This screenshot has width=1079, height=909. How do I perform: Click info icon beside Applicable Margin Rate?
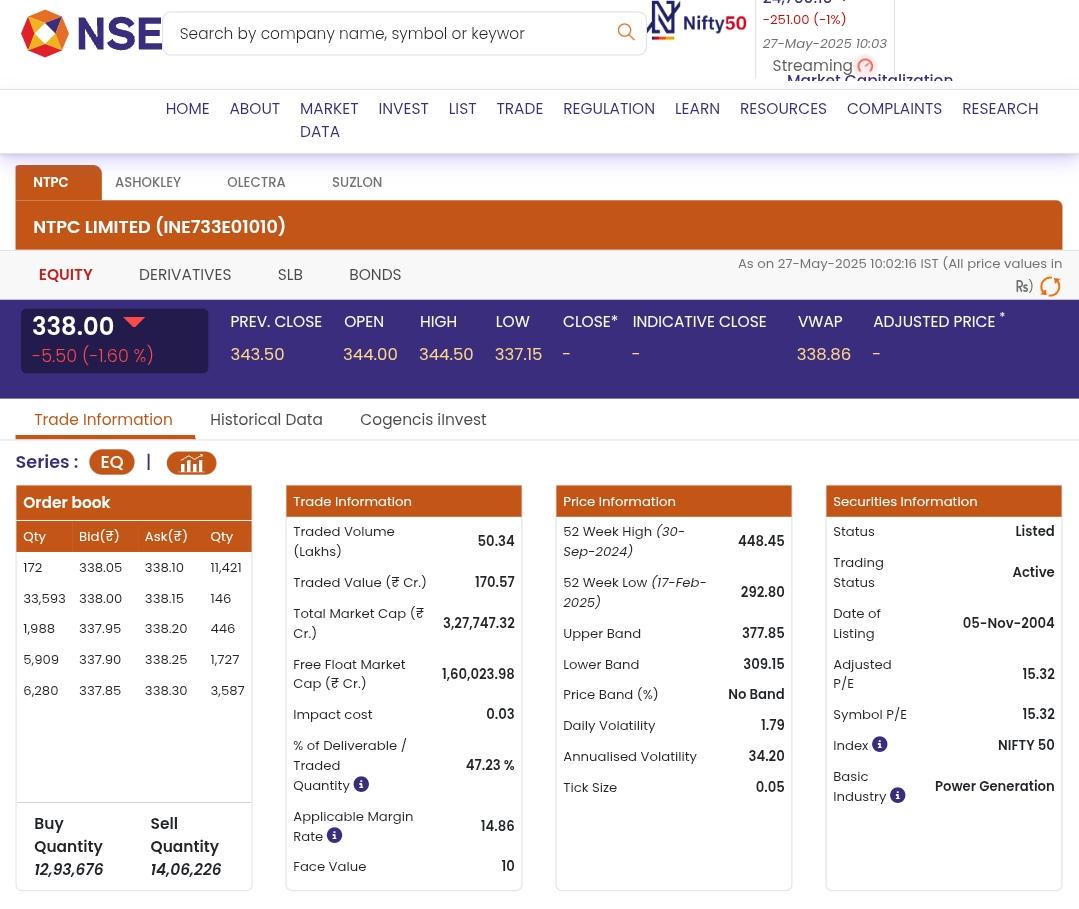pyautogui.click(x=334, y=836)
